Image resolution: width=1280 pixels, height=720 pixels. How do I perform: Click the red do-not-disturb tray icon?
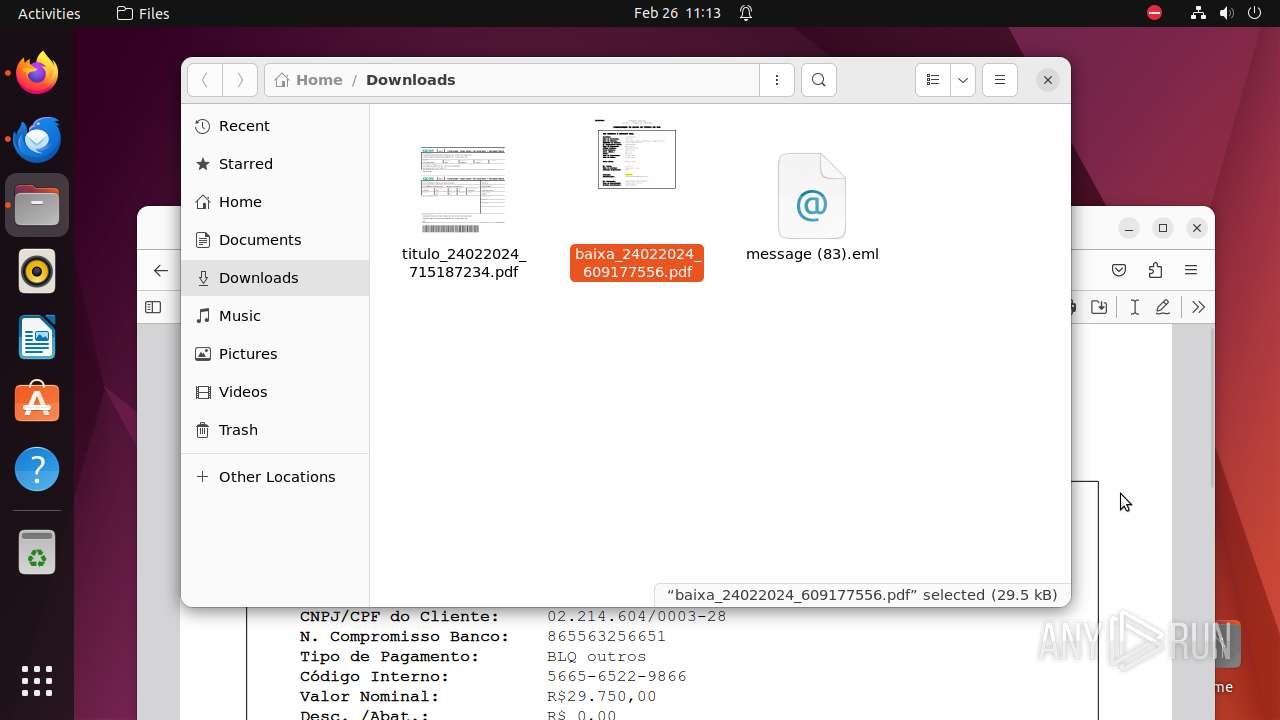pos(1154,13)
